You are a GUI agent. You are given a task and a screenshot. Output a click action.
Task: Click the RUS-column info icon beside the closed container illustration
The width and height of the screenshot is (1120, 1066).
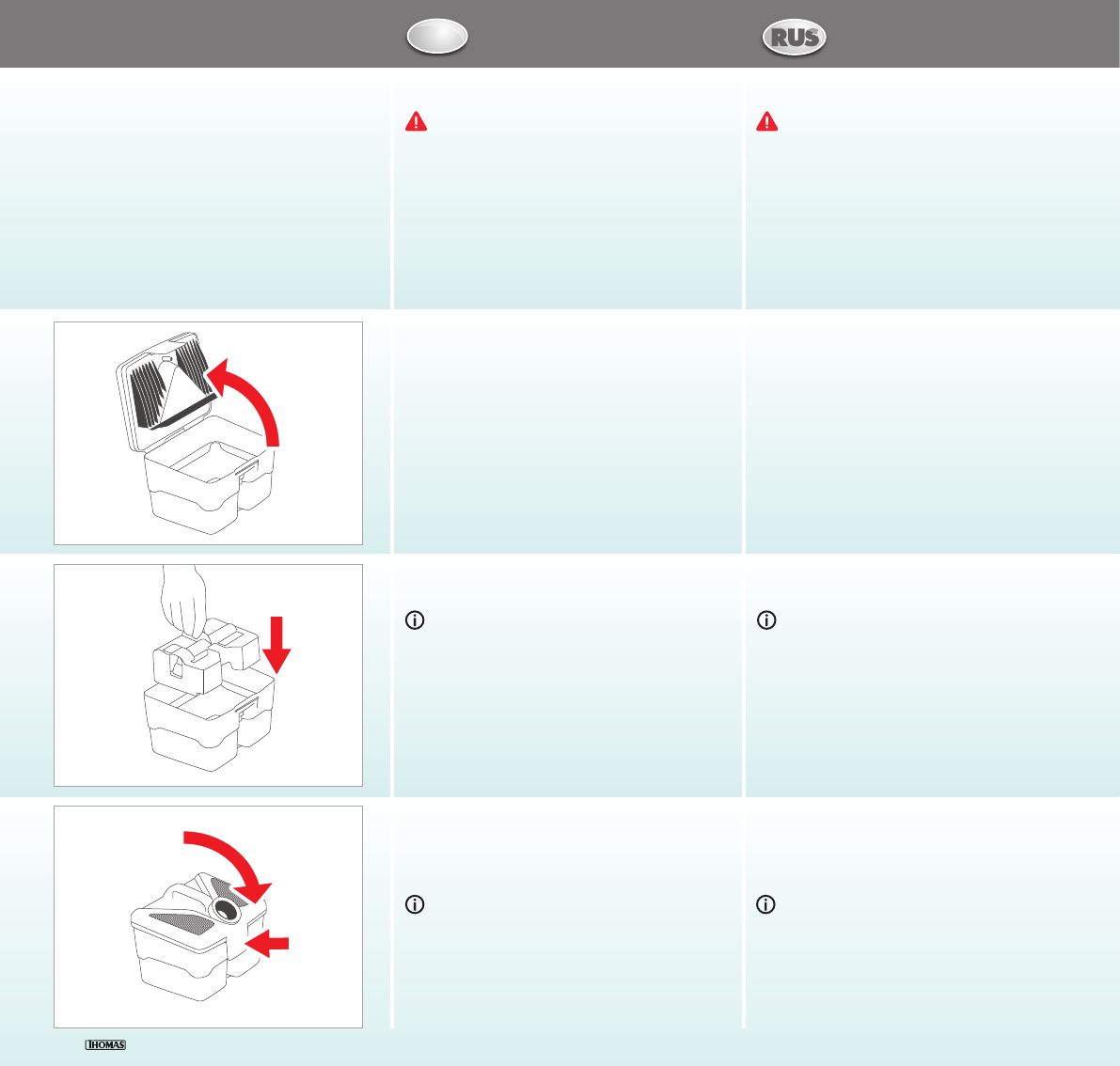coord(765,904)
